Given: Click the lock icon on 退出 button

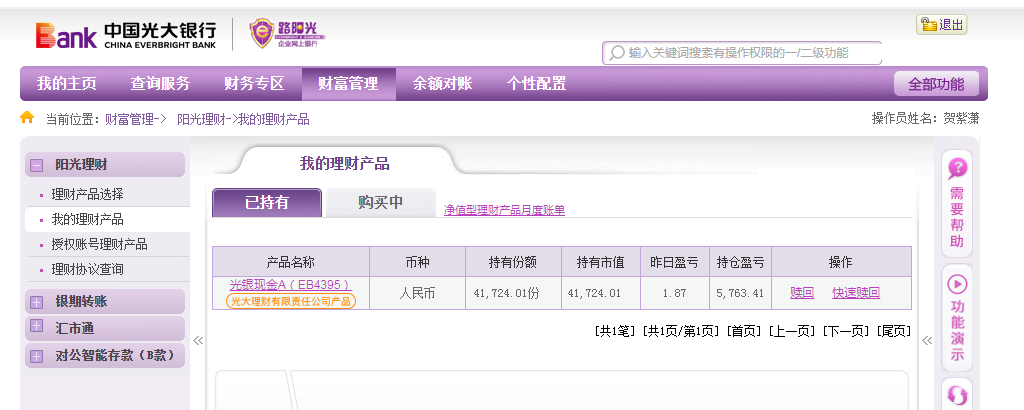Looking at the screenshot, I should [928, 25].
